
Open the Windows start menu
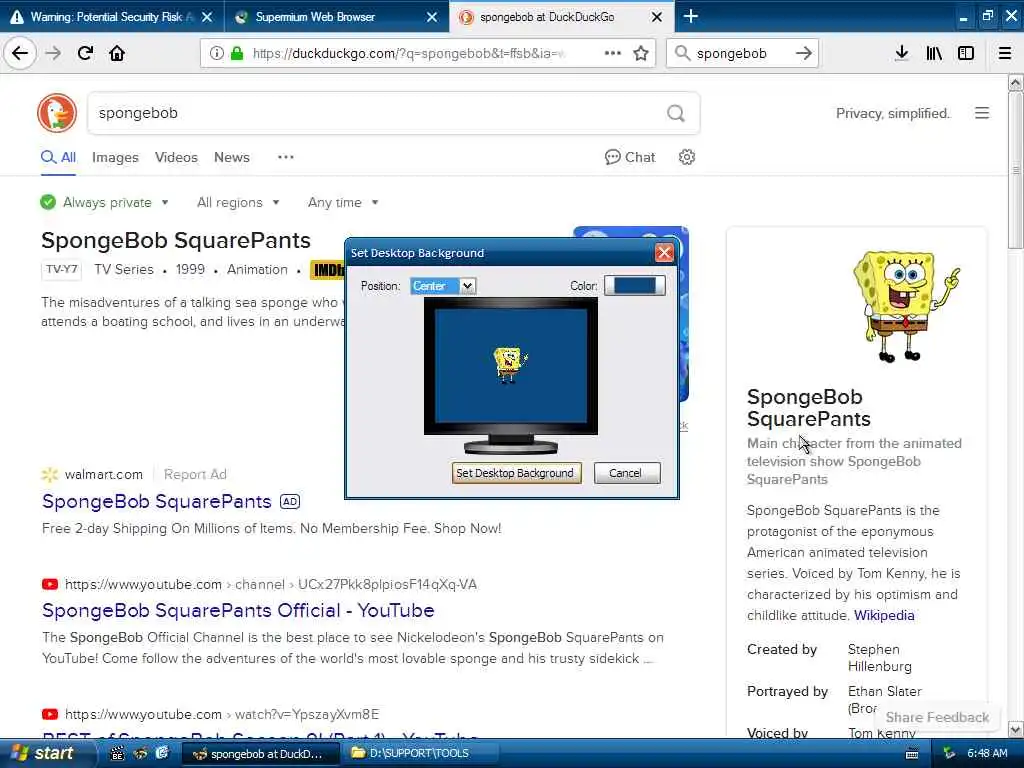click(44, 754)
